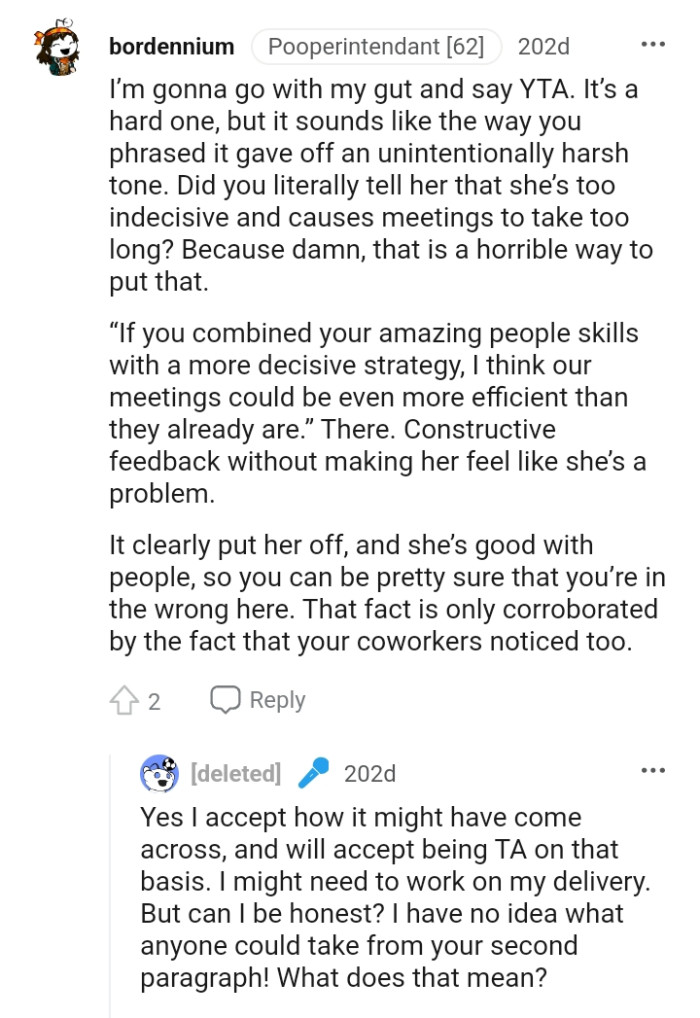Click the outlined arrow icon left of the vote count
Viewport: 700px width, 1018px height.
pos(123,700)
